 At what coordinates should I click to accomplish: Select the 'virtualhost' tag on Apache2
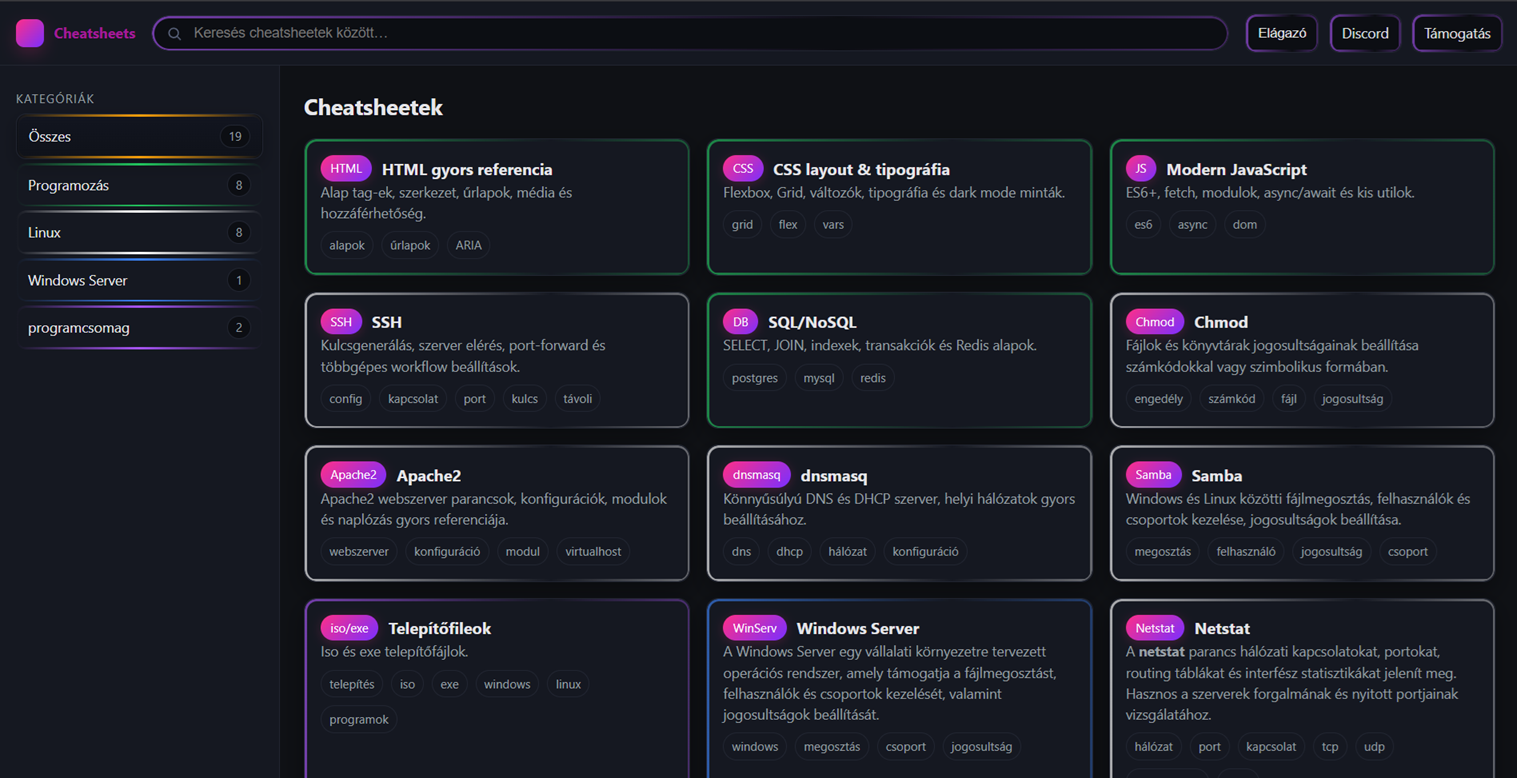[x=593, y=551]
